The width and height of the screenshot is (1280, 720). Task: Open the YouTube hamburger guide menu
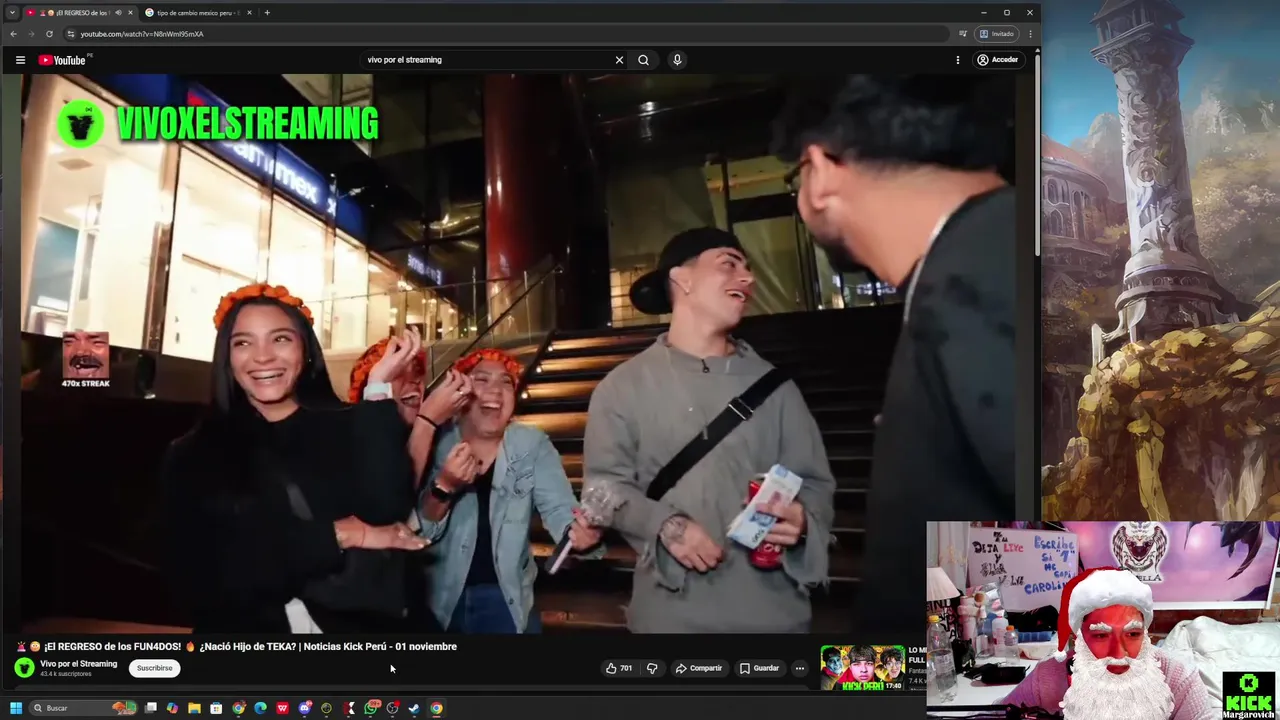(20, 60)
